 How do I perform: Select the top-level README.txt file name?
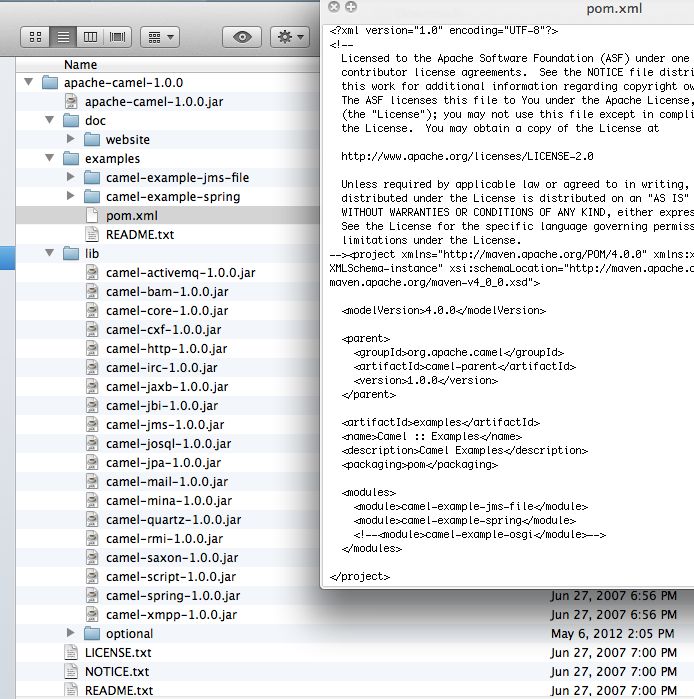(x=119, y=691)
